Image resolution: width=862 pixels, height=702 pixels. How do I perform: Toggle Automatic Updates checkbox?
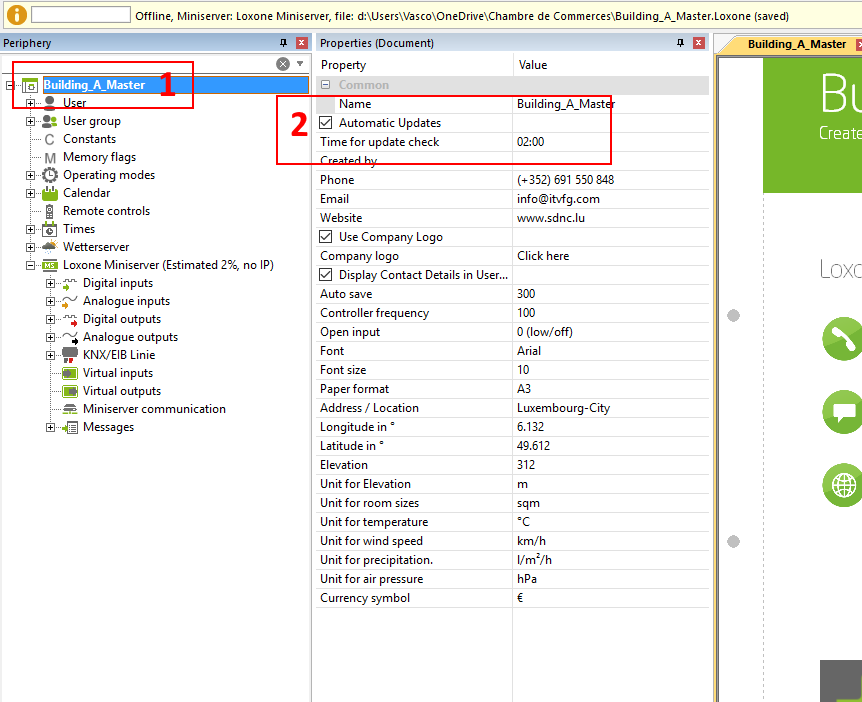coord(325,123)
